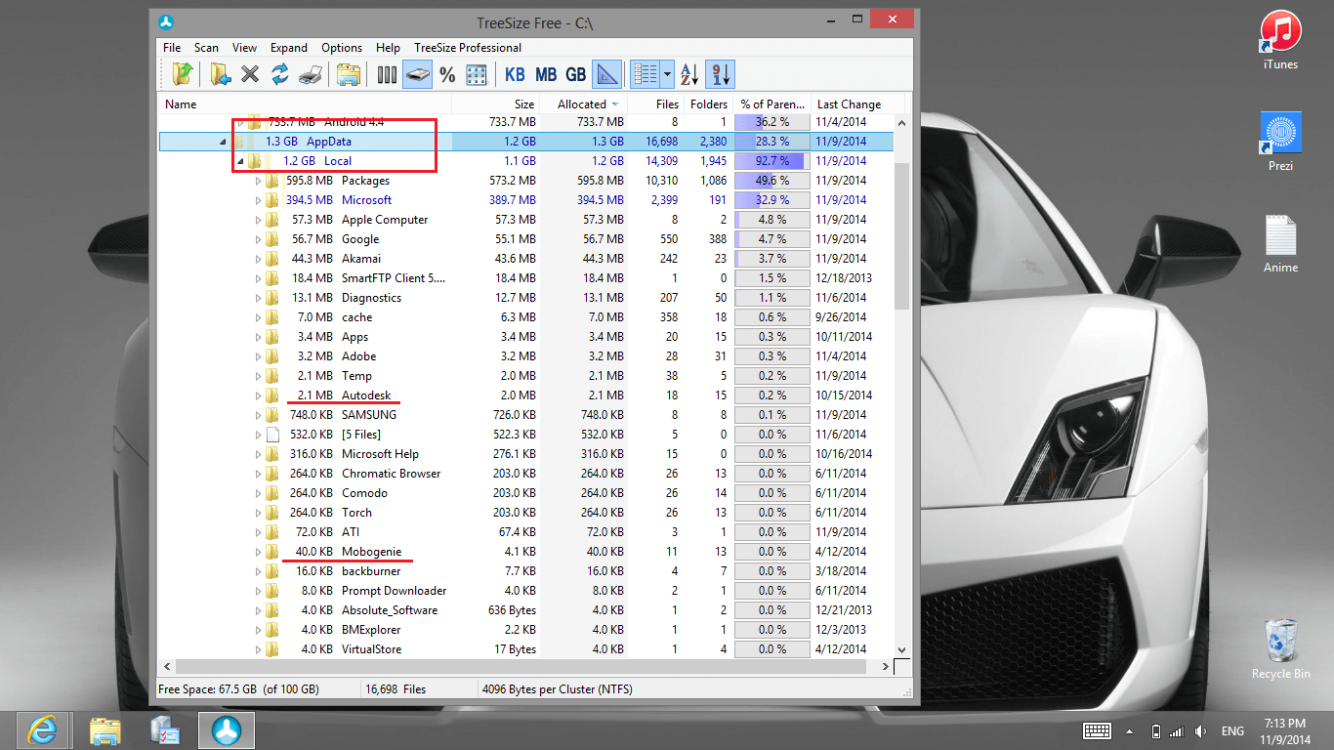Image resolution: width=1334 pixels, height=750 pixels.
Task: Click the Allocated column header
Action: pos(584,104)
